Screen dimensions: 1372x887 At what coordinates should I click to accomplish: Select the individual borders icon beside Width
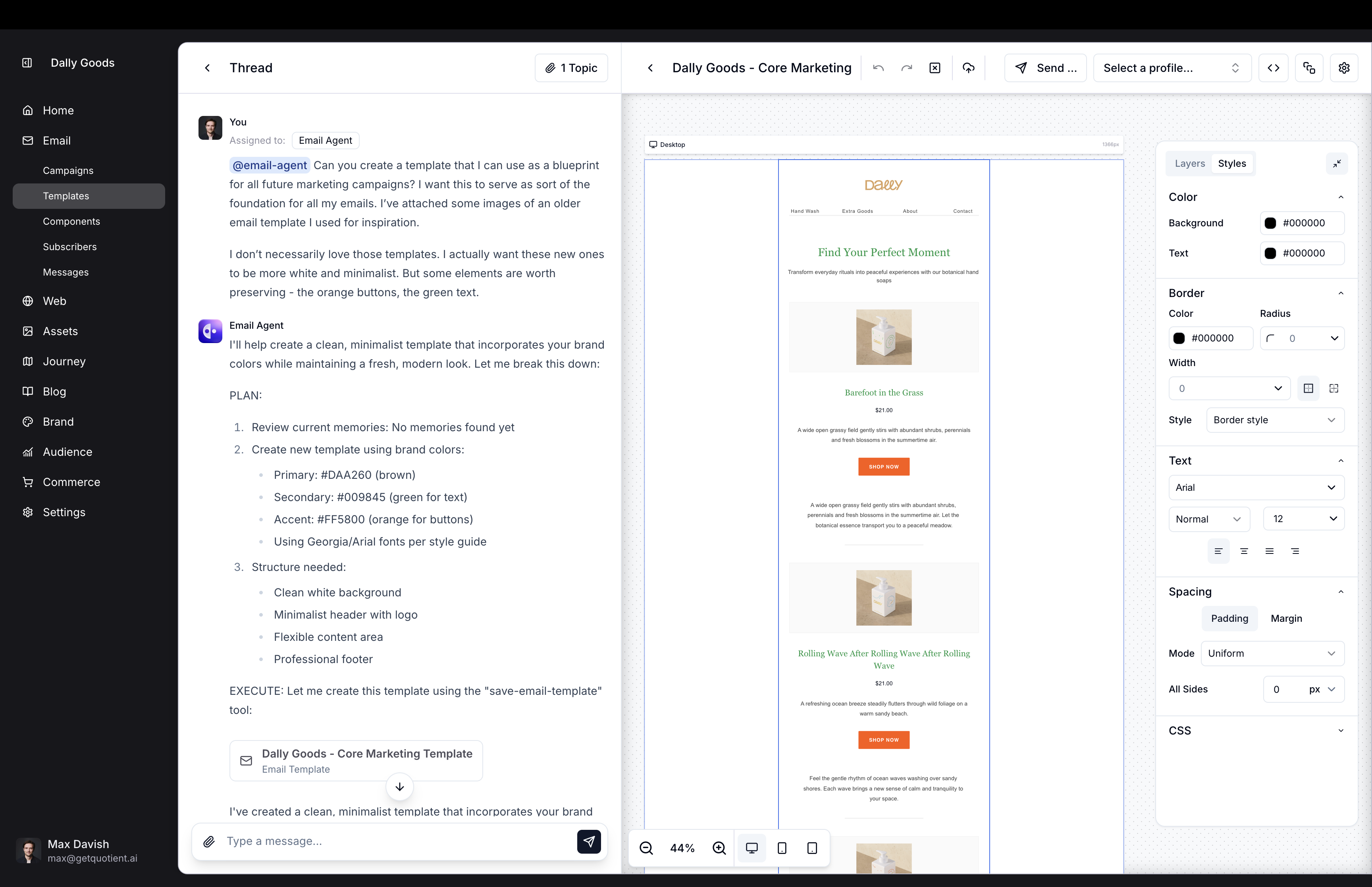tap(1334, 388)
